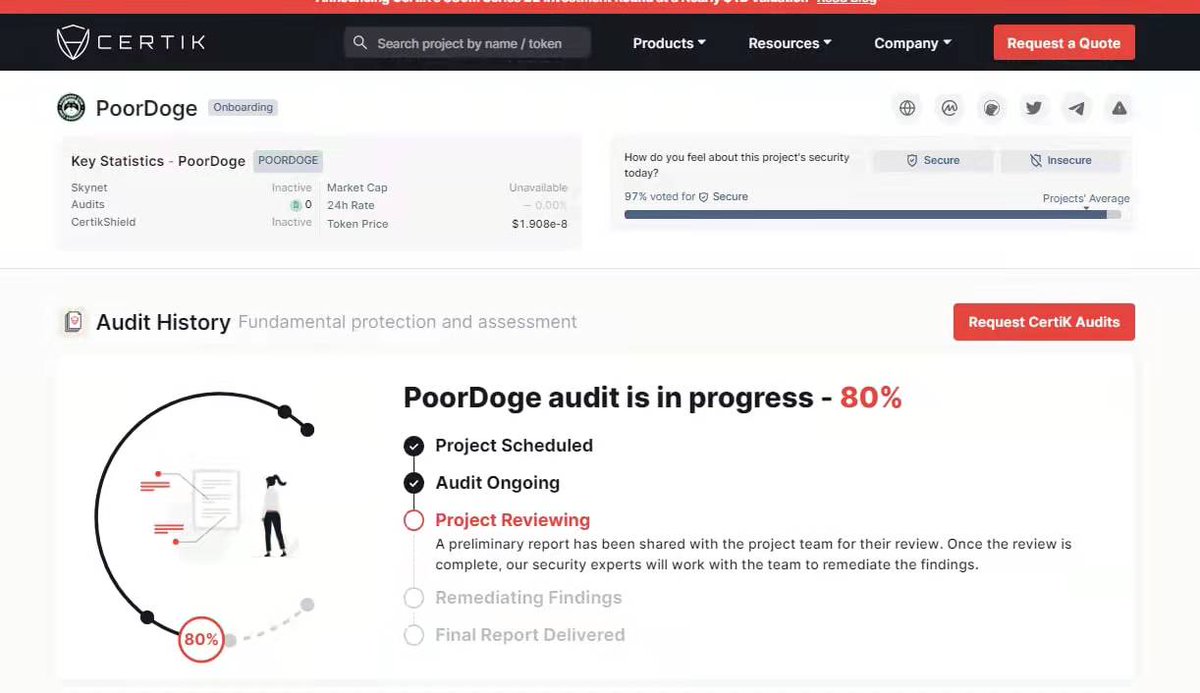Click the Audits count badge icon

[296, 205]
